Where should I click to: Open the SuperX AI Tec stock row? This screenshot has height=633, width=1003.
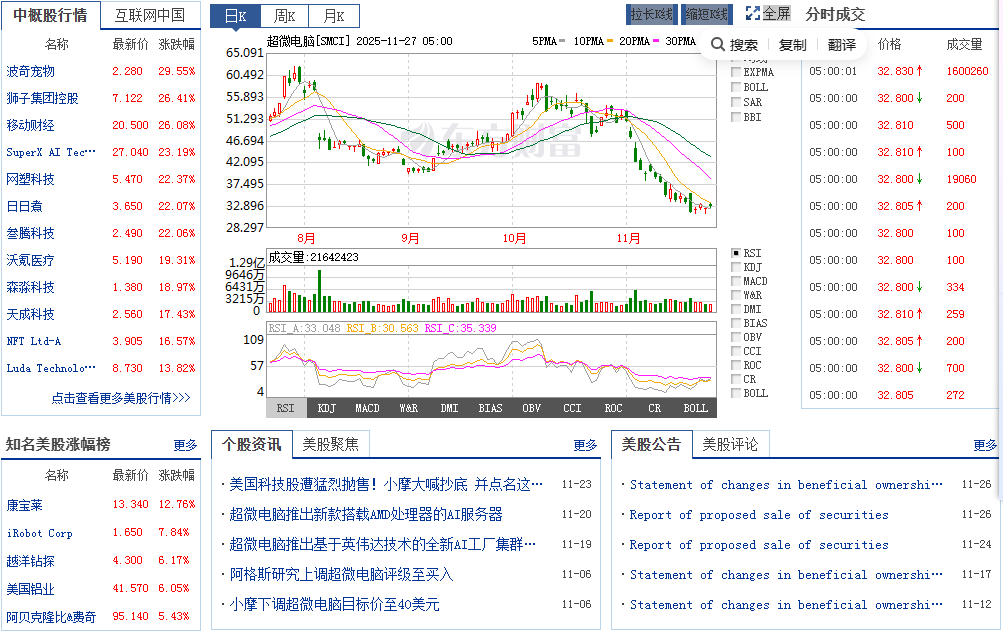pyautogui.click(x=51, y=152)
